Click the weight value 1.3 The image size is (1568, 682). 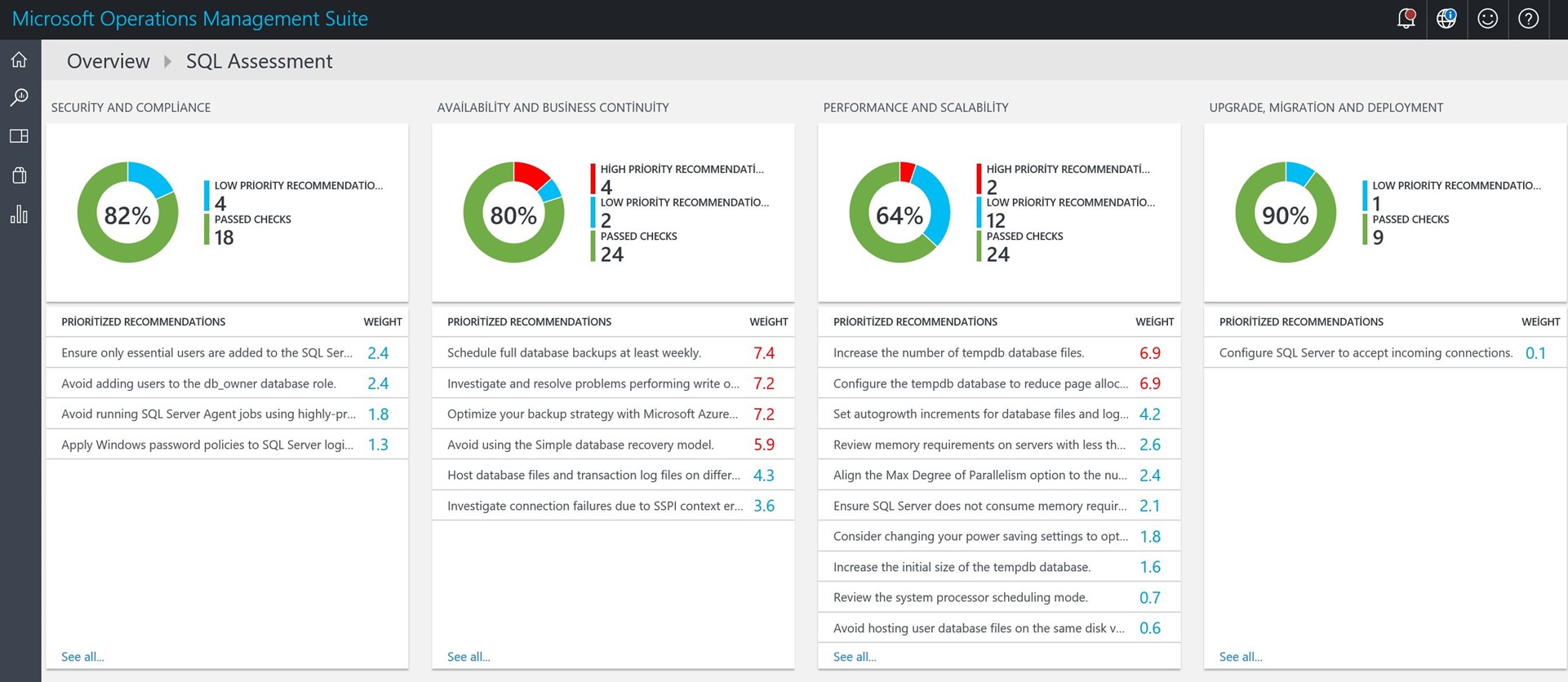point(378,445)
